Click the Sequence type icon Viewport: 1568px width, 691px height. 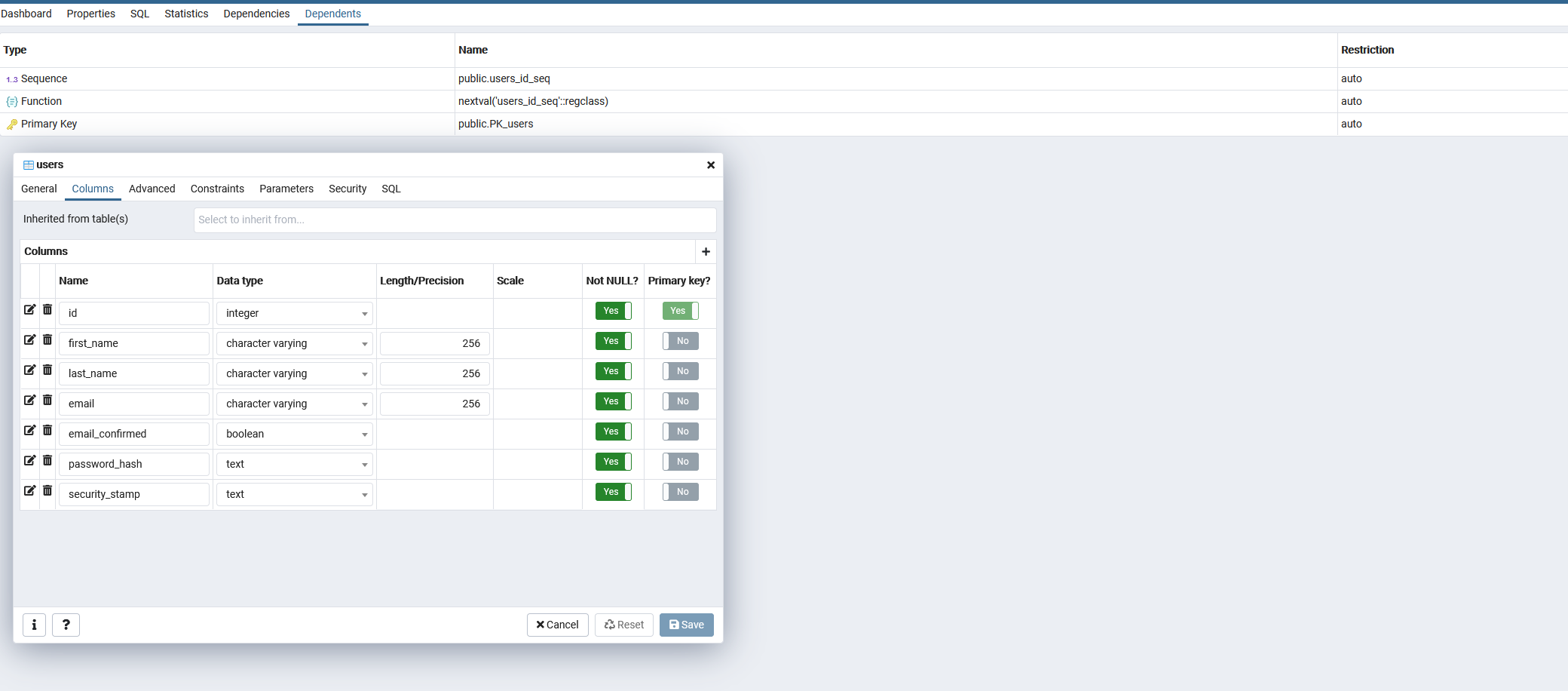pyautogui.click(x=12, y=79)
